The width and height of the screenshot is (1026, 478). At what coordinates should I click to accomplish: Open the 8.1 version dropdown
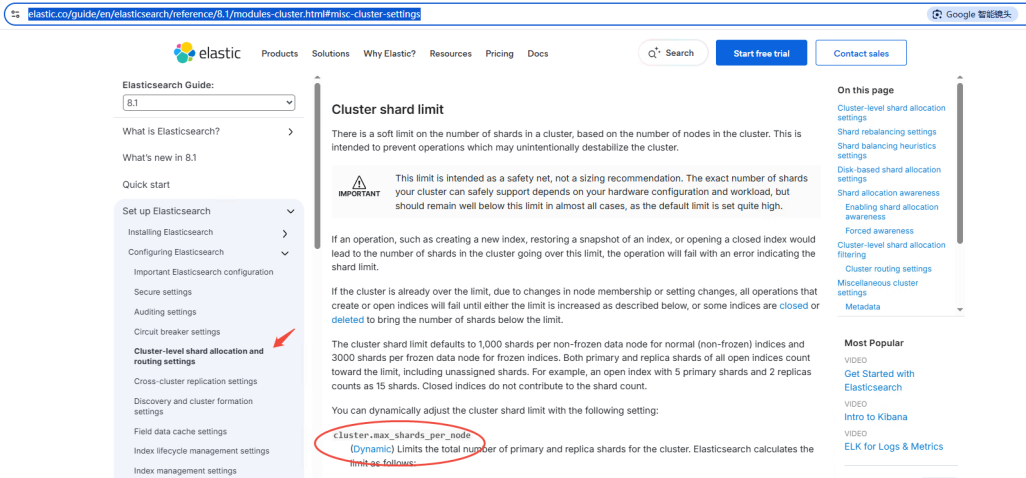(x=209, y=103)
